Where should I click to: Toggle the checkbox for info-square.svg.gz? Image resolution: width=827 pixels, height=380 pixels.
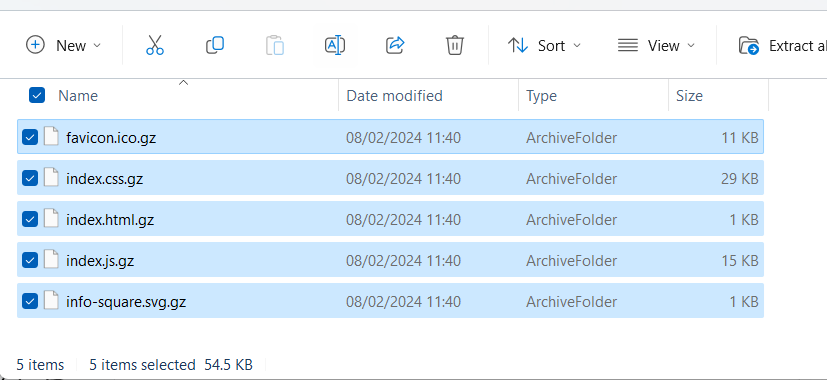(x=30, y=301)
